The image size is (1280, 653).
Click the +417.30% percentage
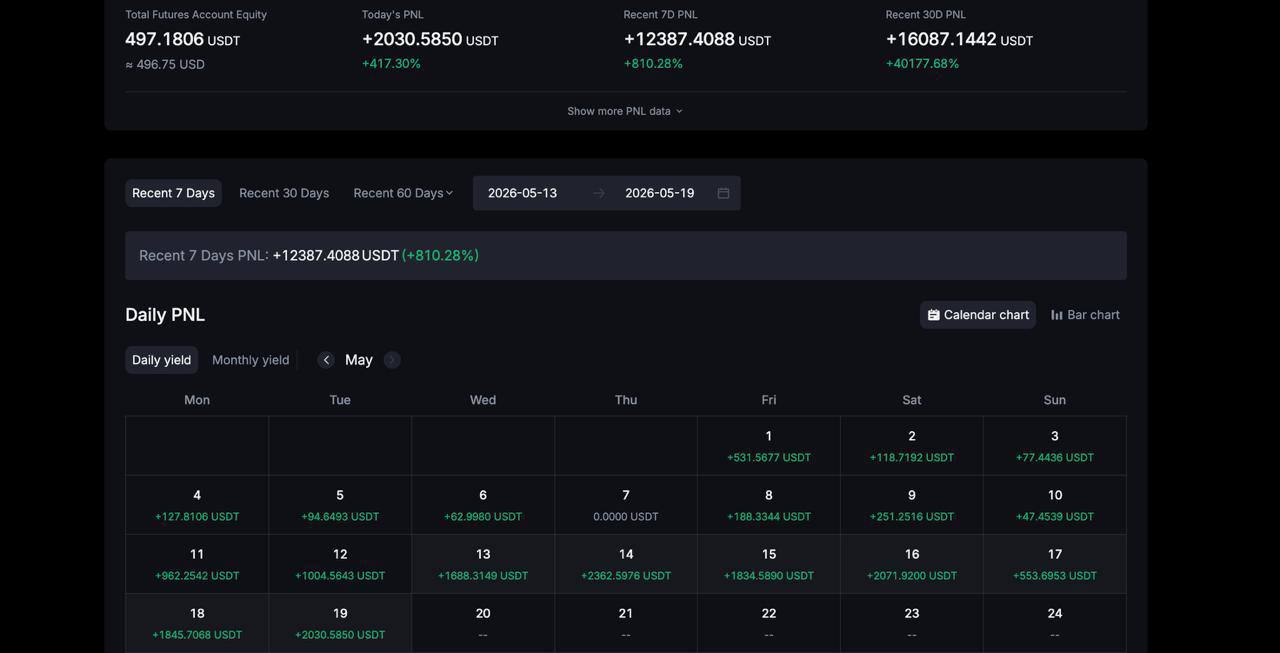(391, 63)
